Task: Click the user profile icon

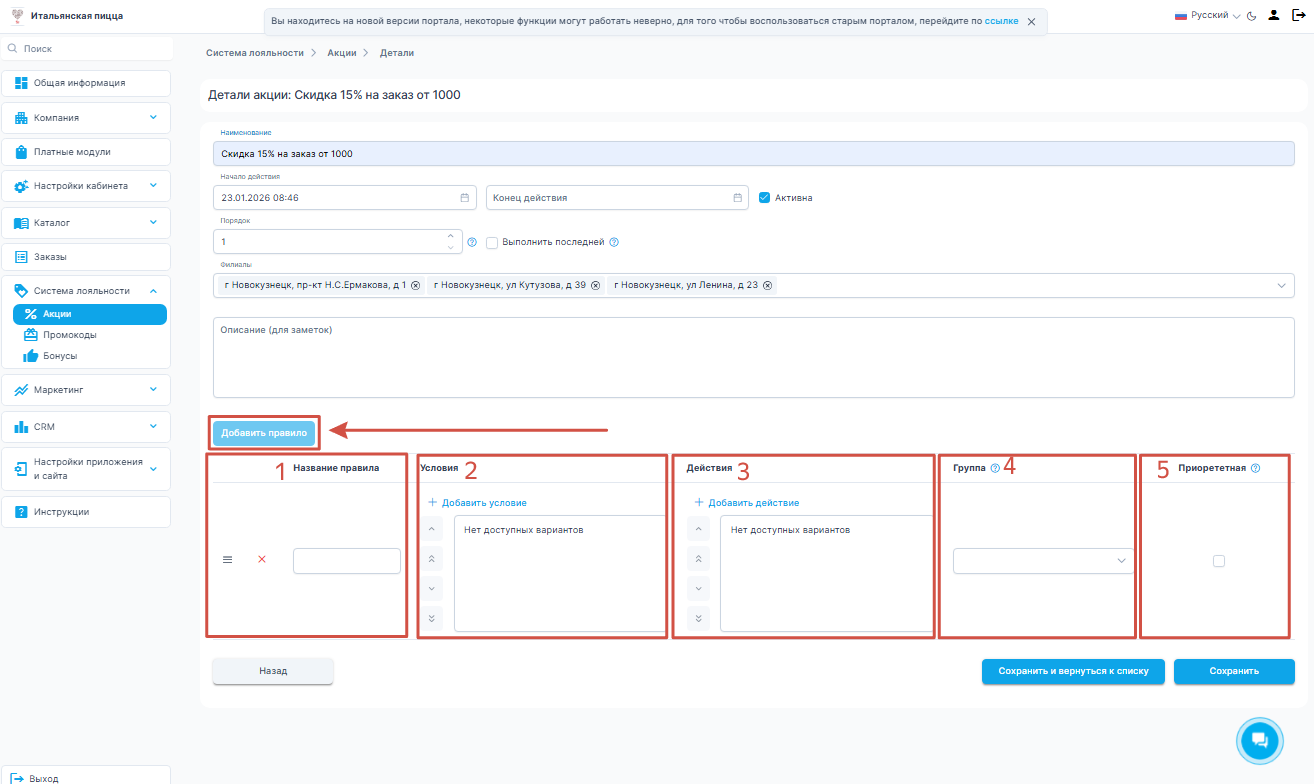Action: 1273,16
